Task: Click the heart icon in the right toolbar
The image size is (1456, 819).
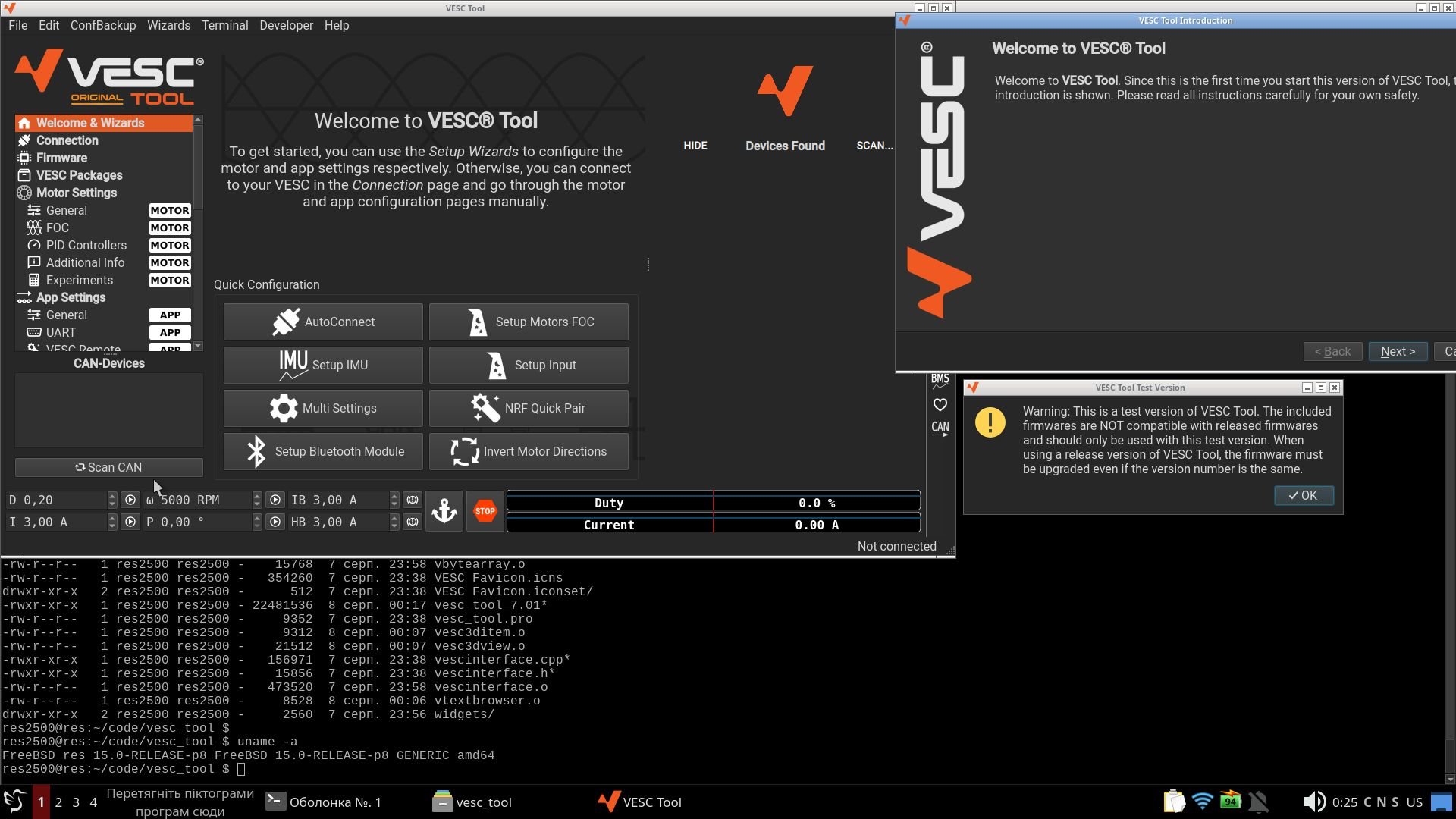Action: point(940,405)
